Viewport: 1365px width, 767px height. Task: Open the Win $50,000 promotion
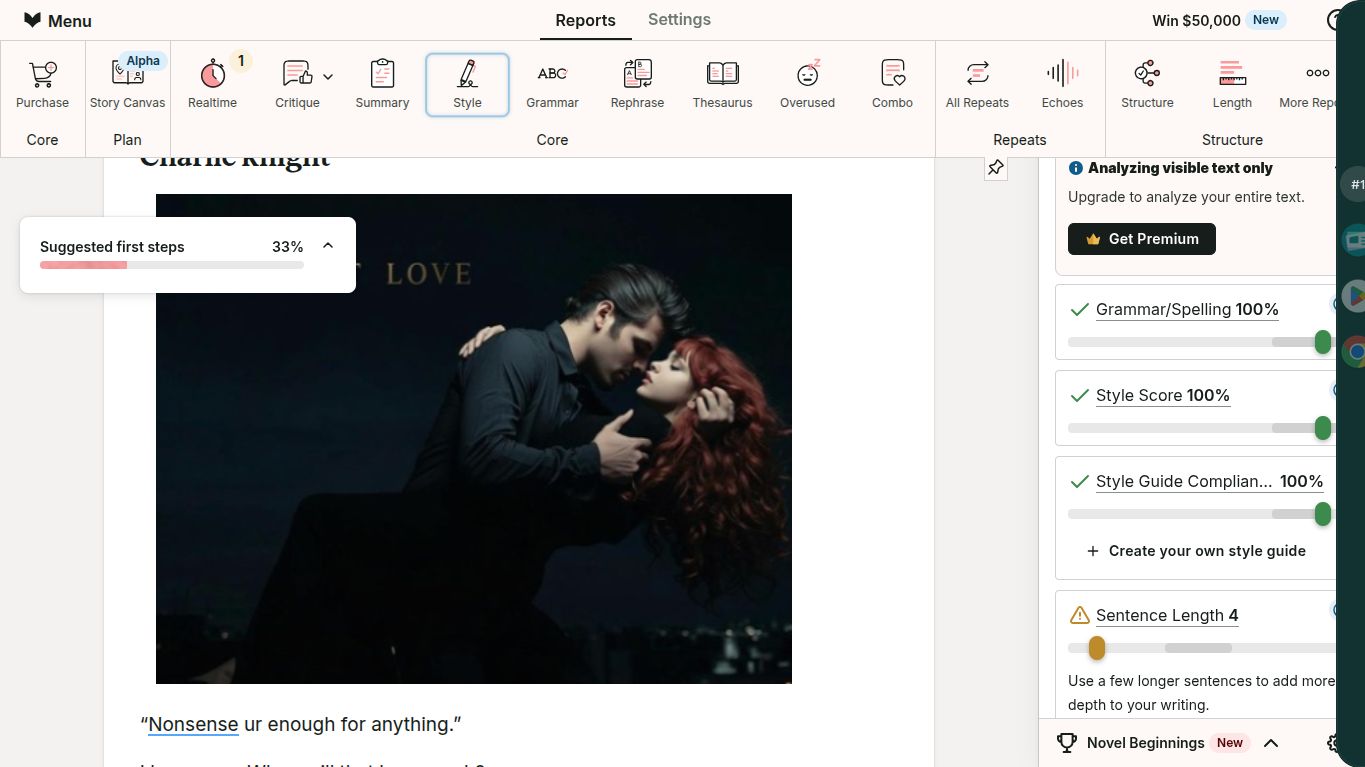coord(1196,20)
